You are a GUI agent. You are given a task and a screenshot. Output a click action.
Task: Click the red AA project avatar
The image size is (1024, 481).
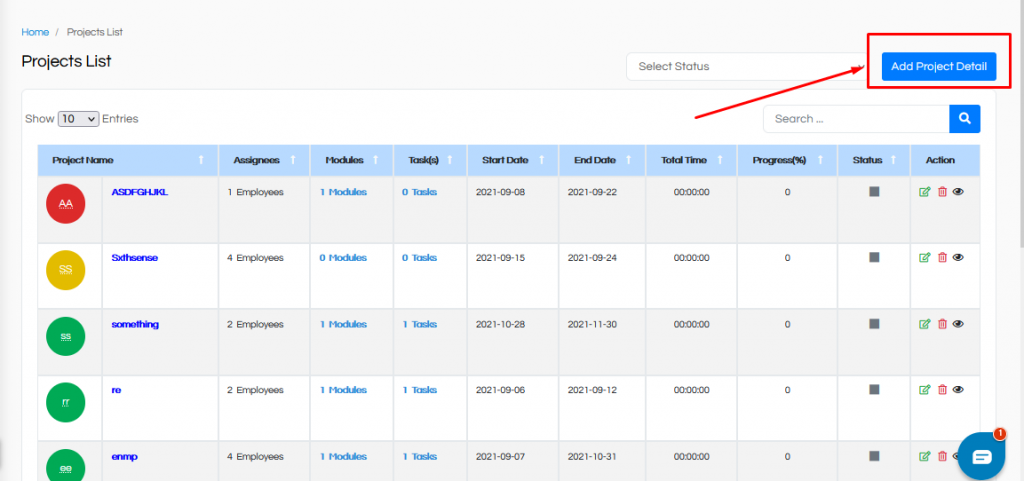click(x=66, y=204)
